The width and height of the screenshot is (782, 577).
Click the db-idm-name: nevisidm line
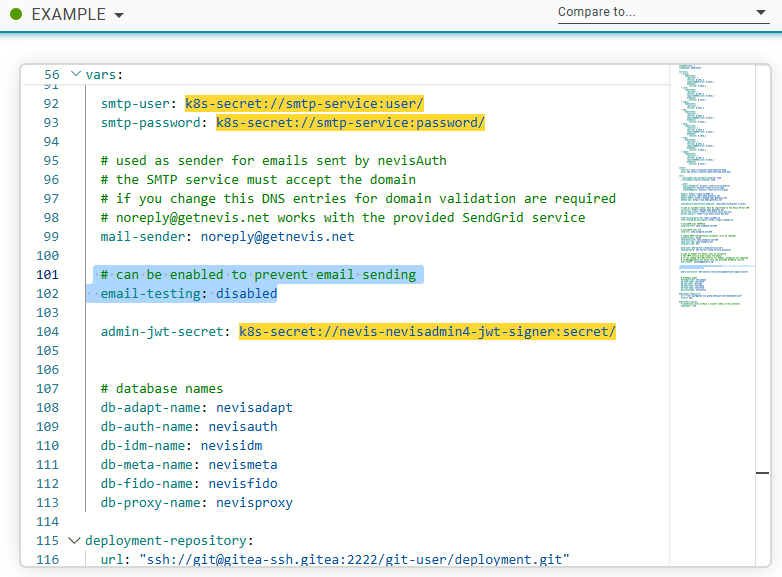pos(182,446)
